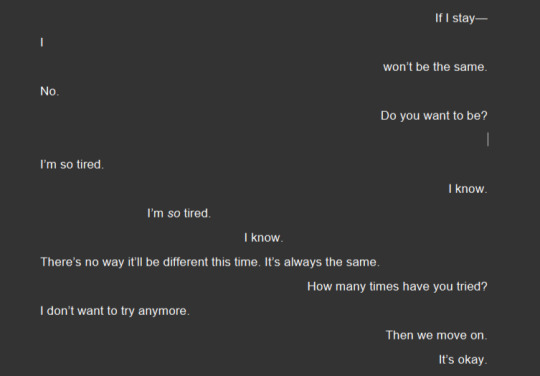Click the line "Then we move on."

[x=436, y=335]
